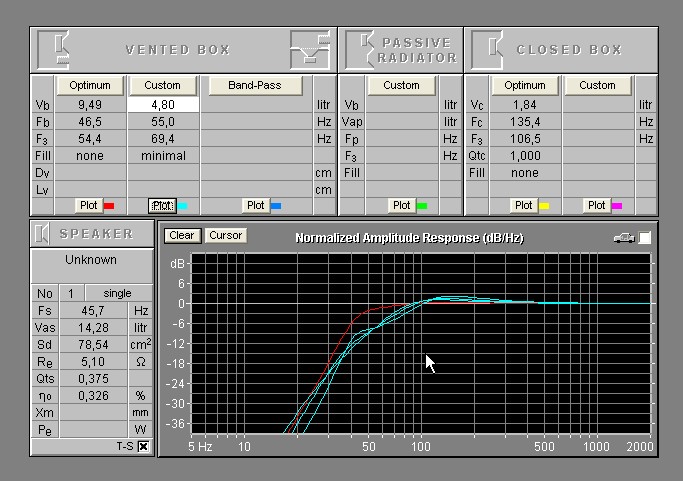
Task: Click the vented box diagram icon
Action: pos(309,49)
